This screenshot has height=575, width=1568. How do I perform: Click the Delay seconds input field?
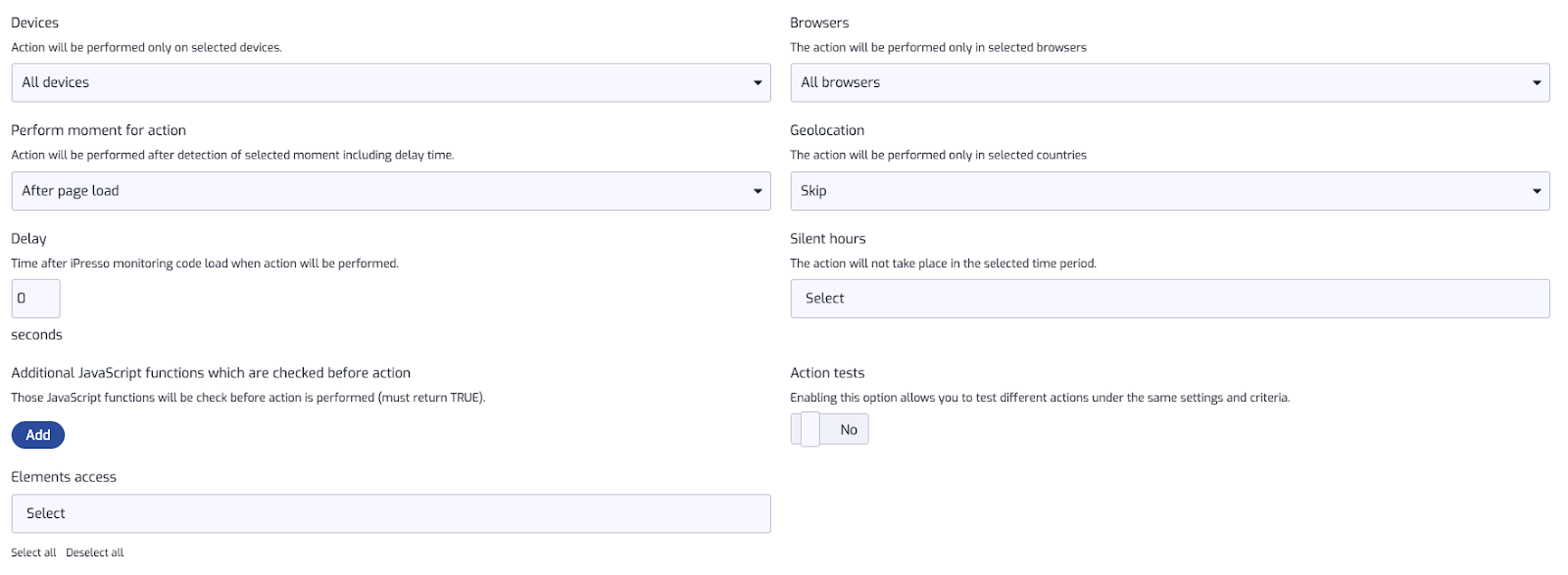(36, 299)
